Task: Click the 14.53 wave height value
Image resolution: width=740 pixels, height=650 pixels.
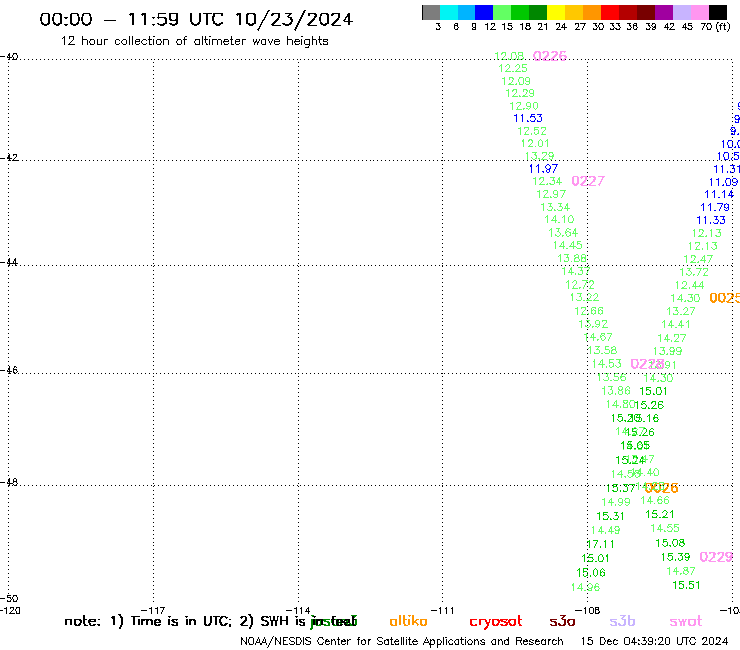Action: 606,363
